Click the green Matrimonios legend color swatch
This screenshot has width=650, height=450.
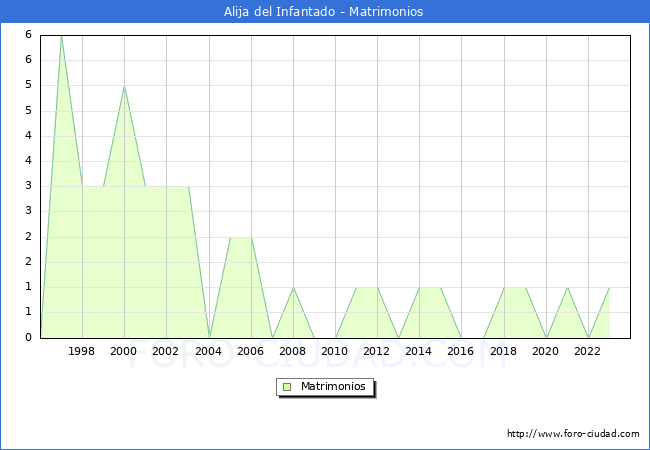(x=287, y=387)
